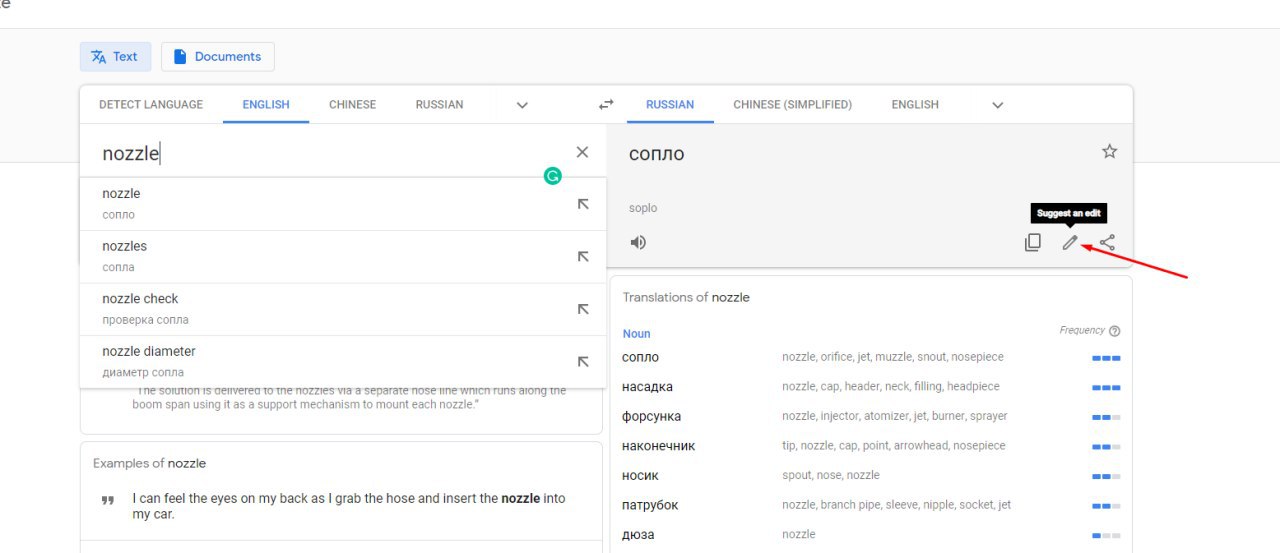This screenshot has width=1280, height=553.
Task: Click frequency bar for дюза
Action: (x=1106, y=535)
